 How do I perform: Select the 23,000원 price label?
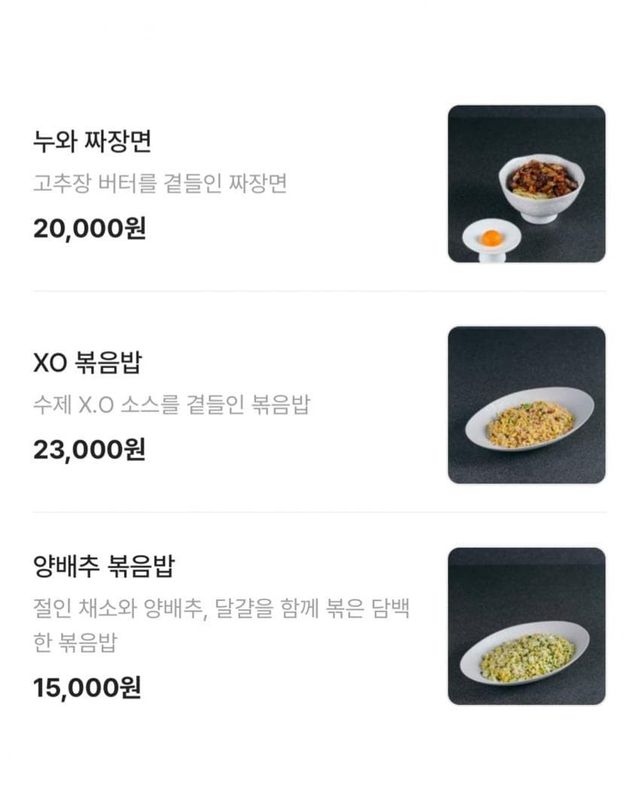89,449
